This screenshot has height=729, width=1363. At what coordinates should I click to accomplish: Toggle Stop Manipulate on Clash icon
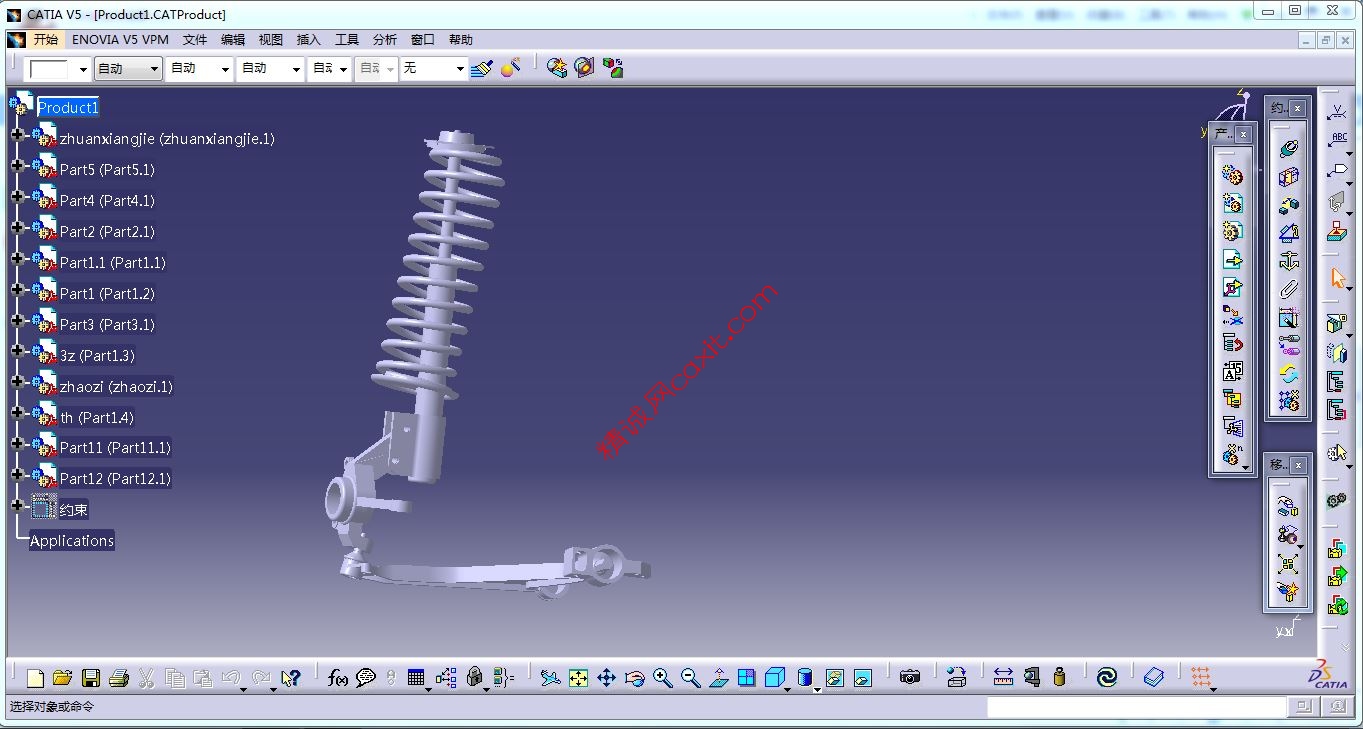coord(1287,592)
